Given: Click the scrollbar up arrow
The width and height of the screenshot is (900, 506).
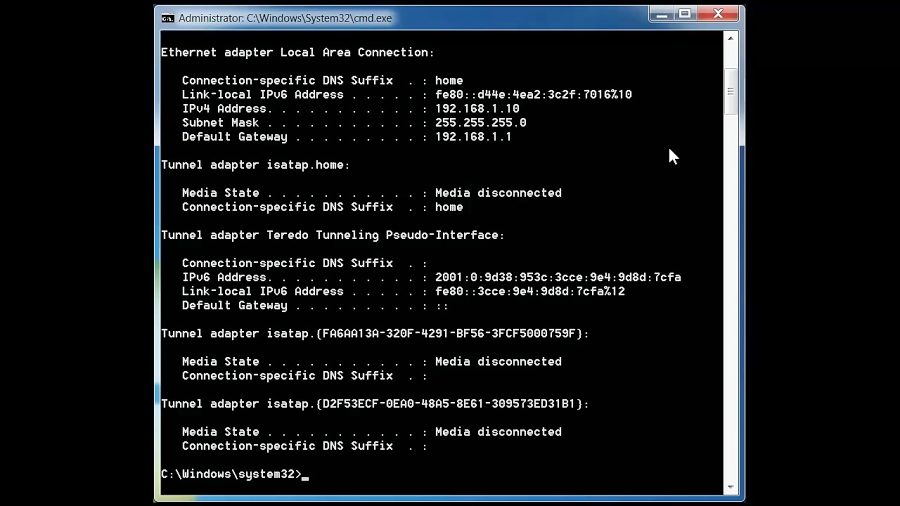Looking at the screenshot, I should (730, 38).
